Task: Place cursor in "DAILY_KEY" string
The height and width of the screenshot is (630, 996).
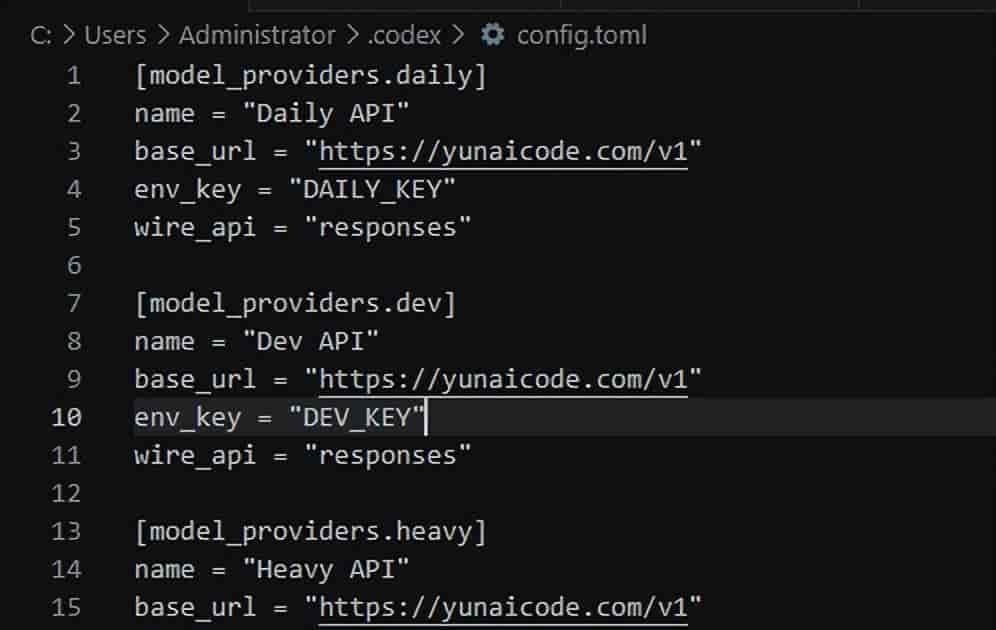Action: [x=372, y=190]
